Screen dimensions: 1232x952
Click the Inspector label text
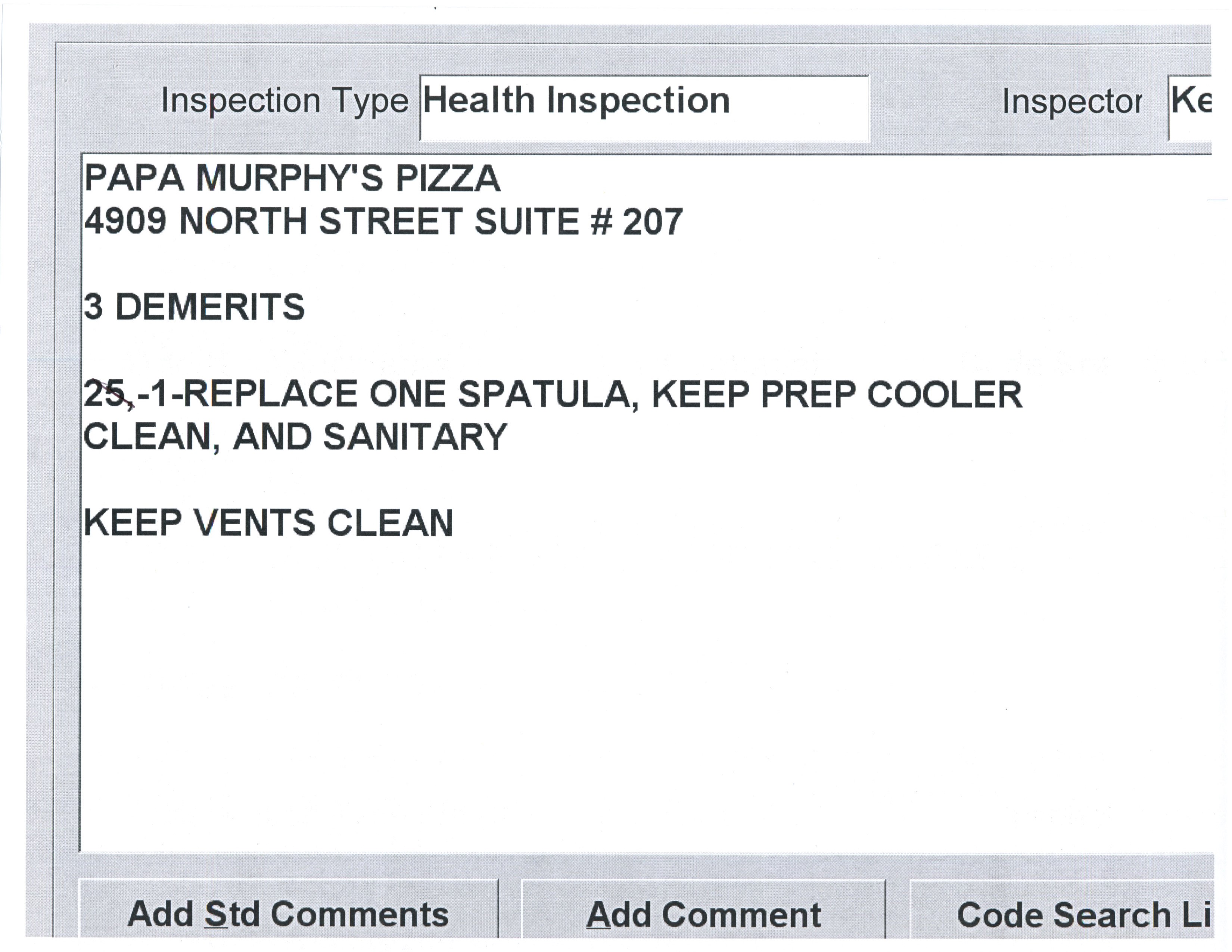pyautogui.click(x=1072, y=103)
